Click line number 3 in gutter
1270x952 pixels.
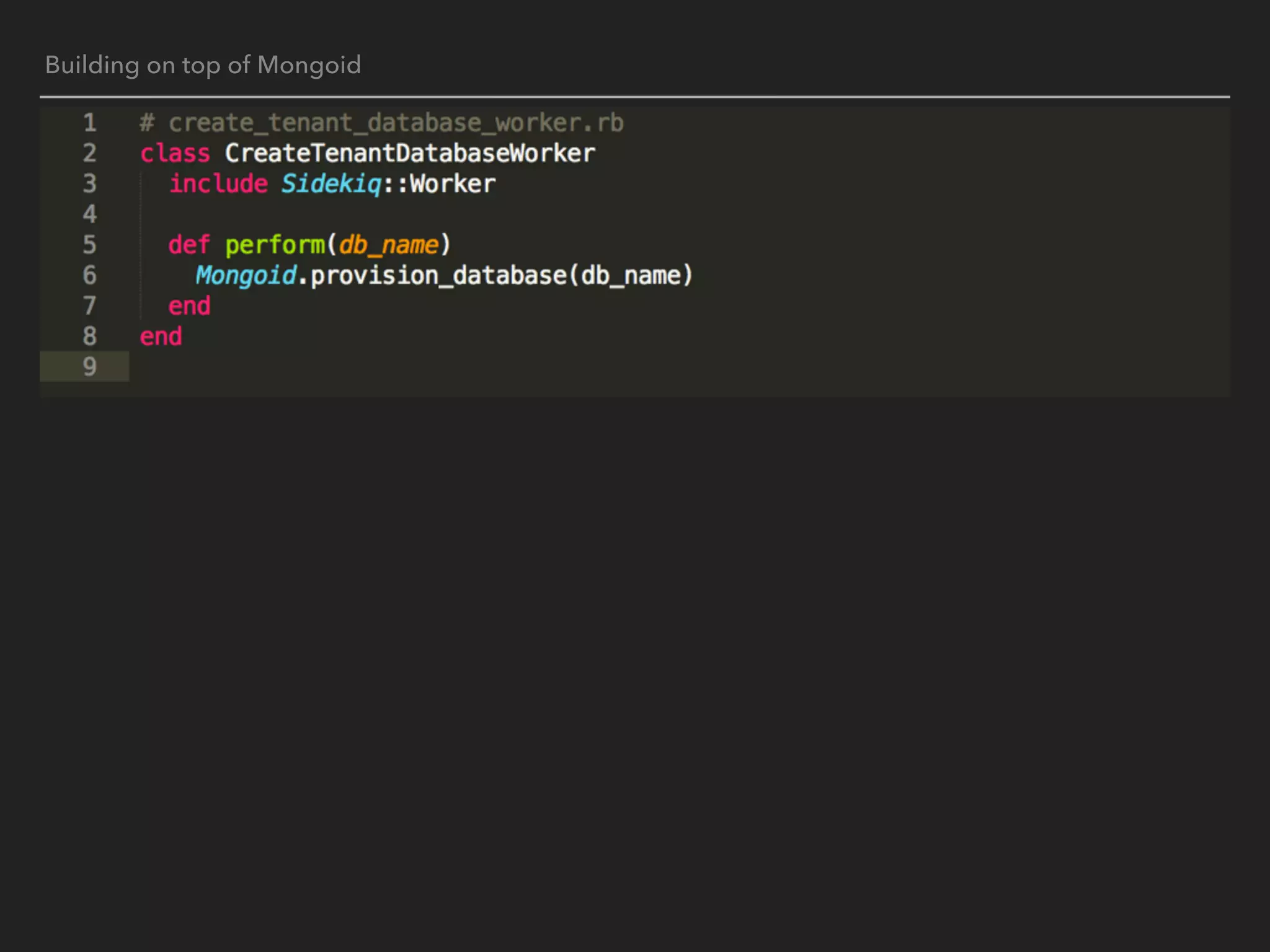point(90,183)
